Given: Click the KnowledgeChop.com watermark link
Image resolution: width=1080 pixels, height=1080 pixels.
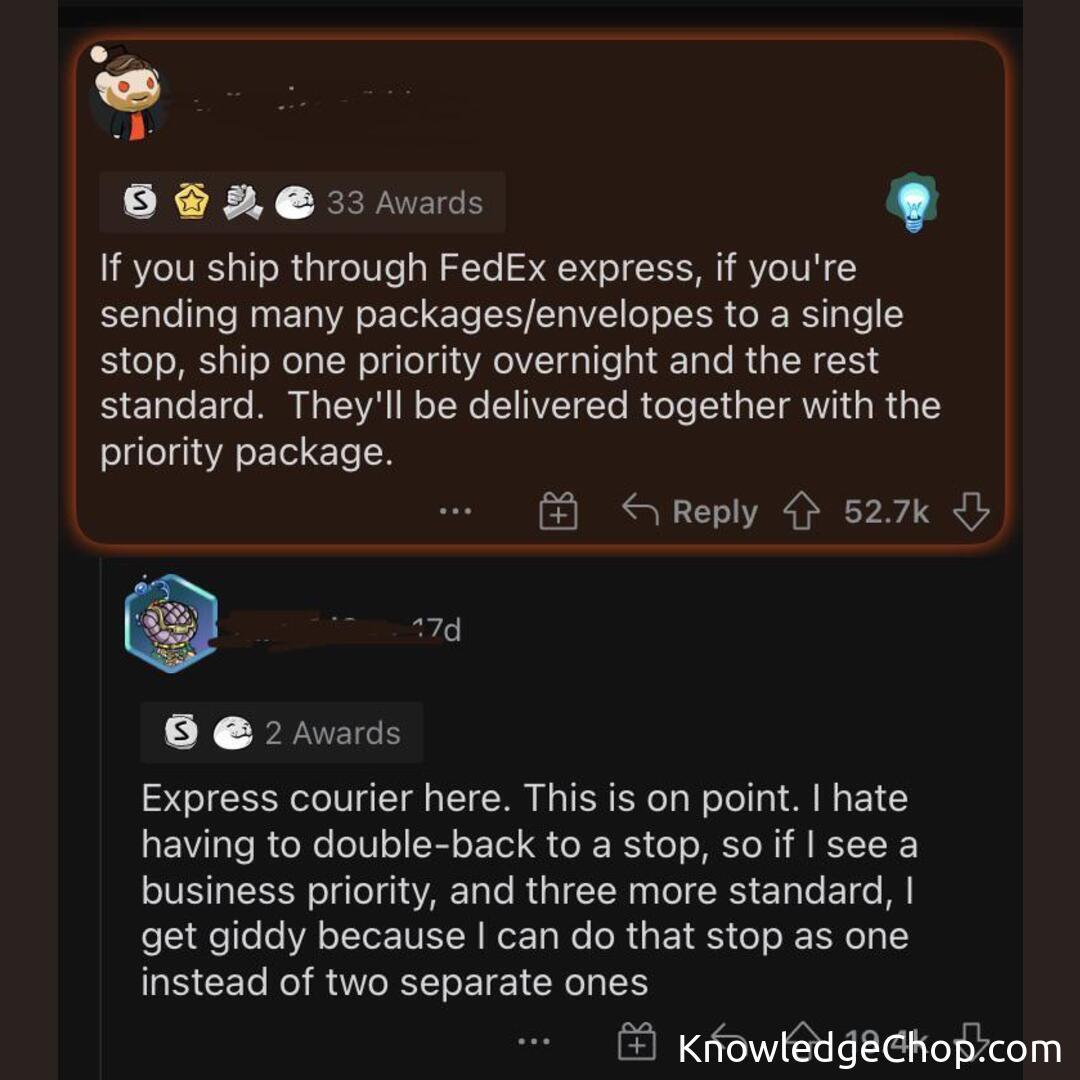Looking at the screenshot, I should [869, 1049].
